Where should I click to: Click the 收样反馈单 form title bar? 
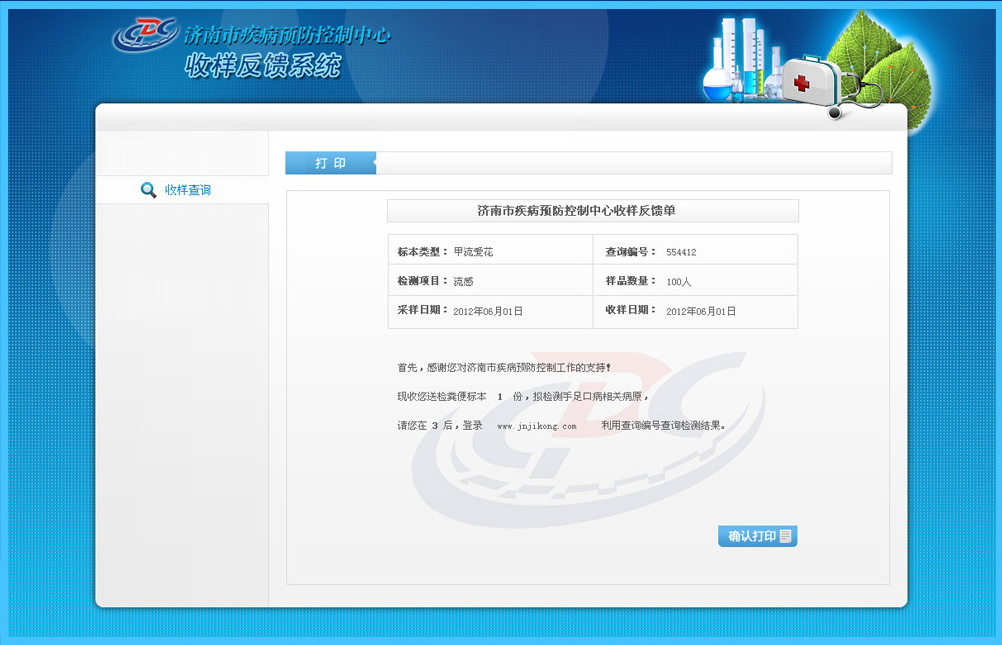(592, 211)
